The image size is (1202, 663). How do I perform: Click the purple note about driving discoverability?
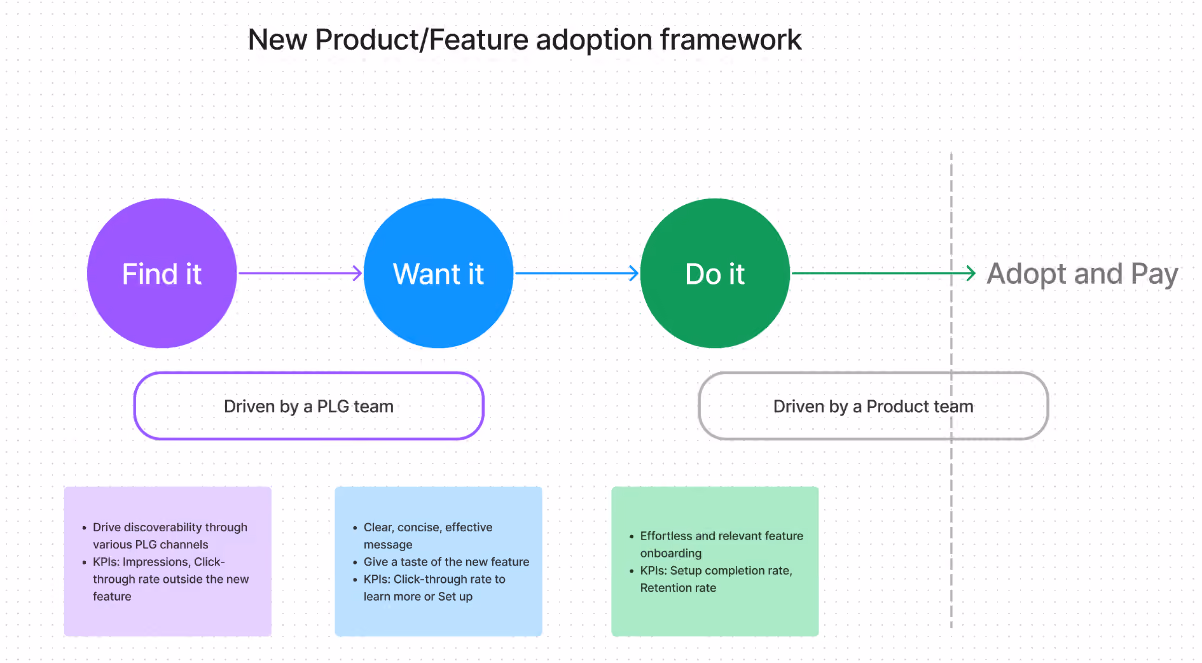point(168,561)
